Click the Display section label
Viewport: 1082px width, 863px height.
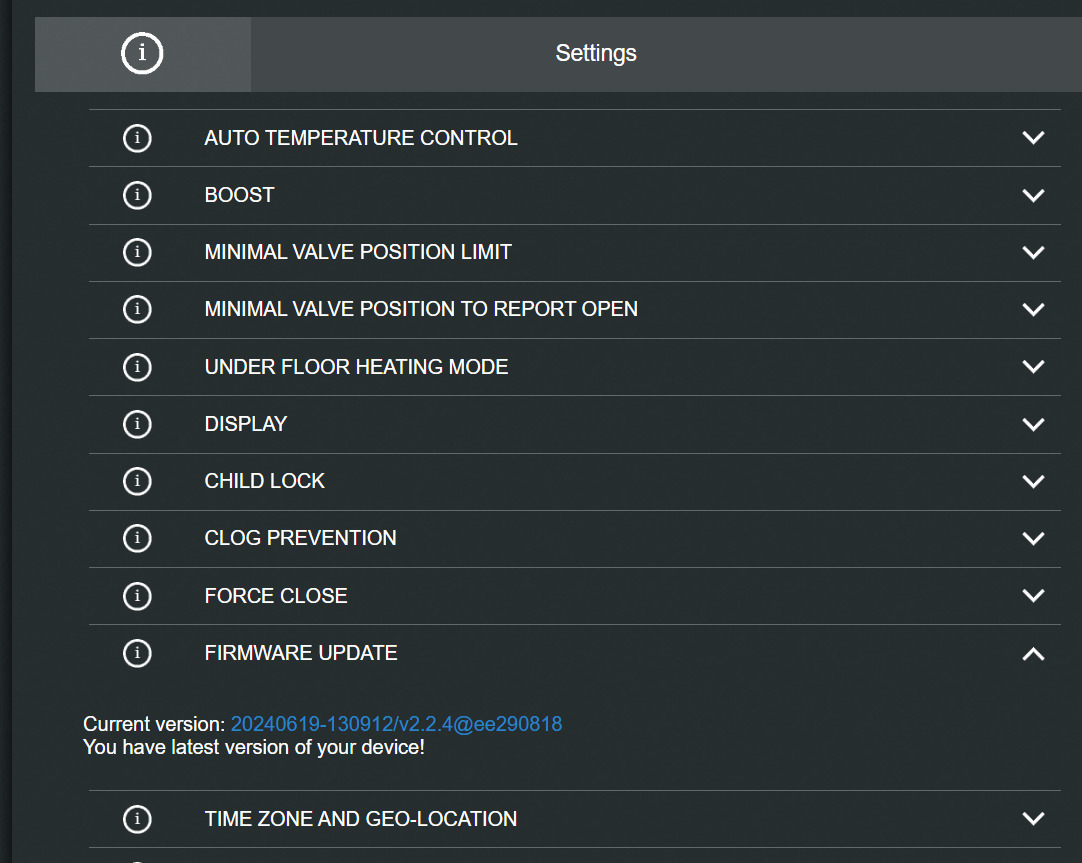click(x=246, y=424)
